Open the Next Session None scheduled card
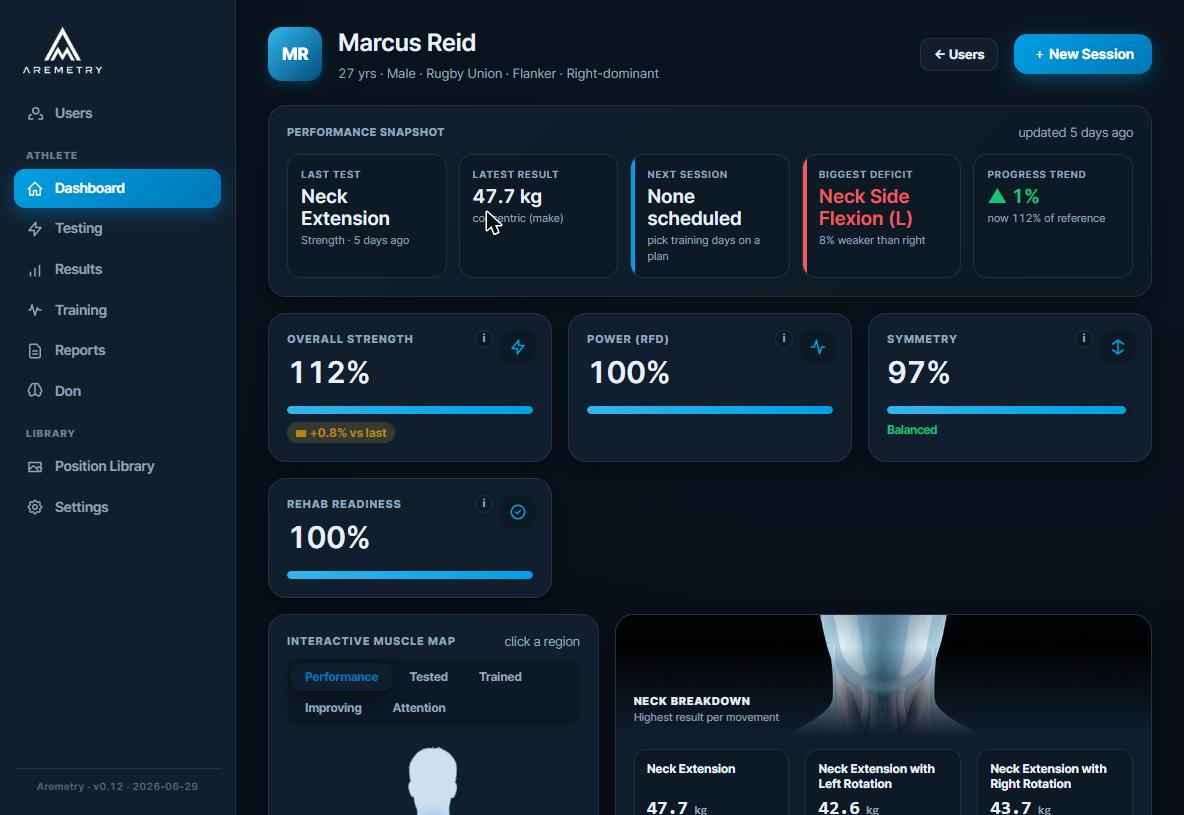1194x815 pixels. (x=710, y=216)
